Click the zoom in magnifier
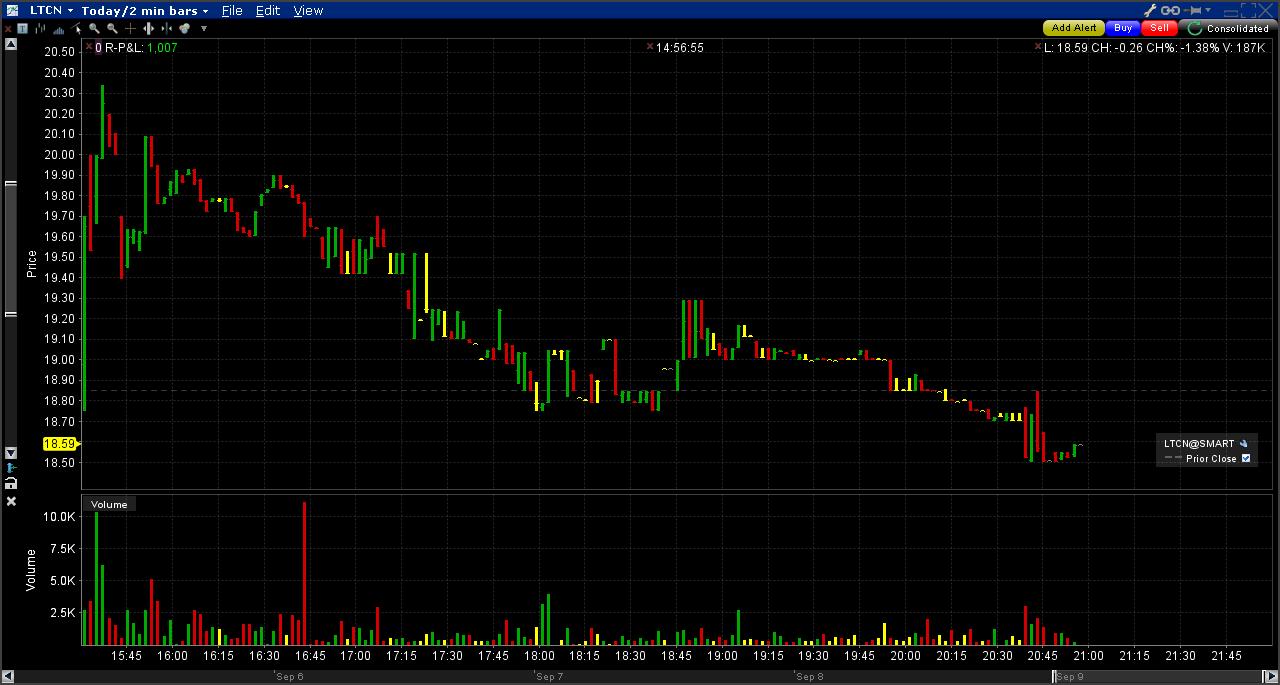Image resolution: width=1280 pixels, height=685 pixels. point(94,28)
